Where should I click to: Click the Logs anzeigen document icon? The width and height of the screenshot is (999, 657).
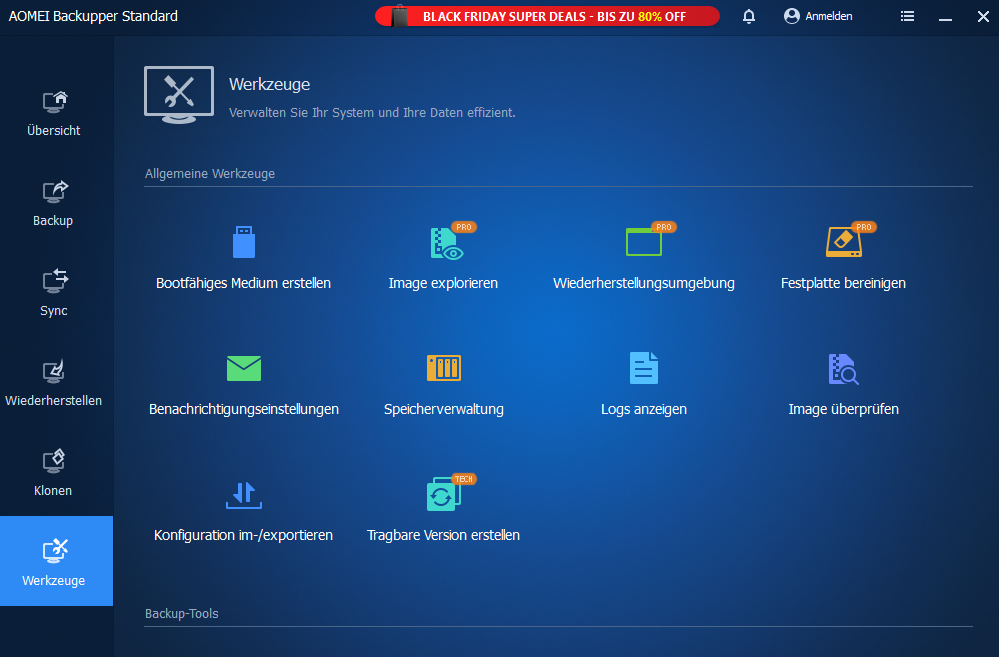[643, 368]
